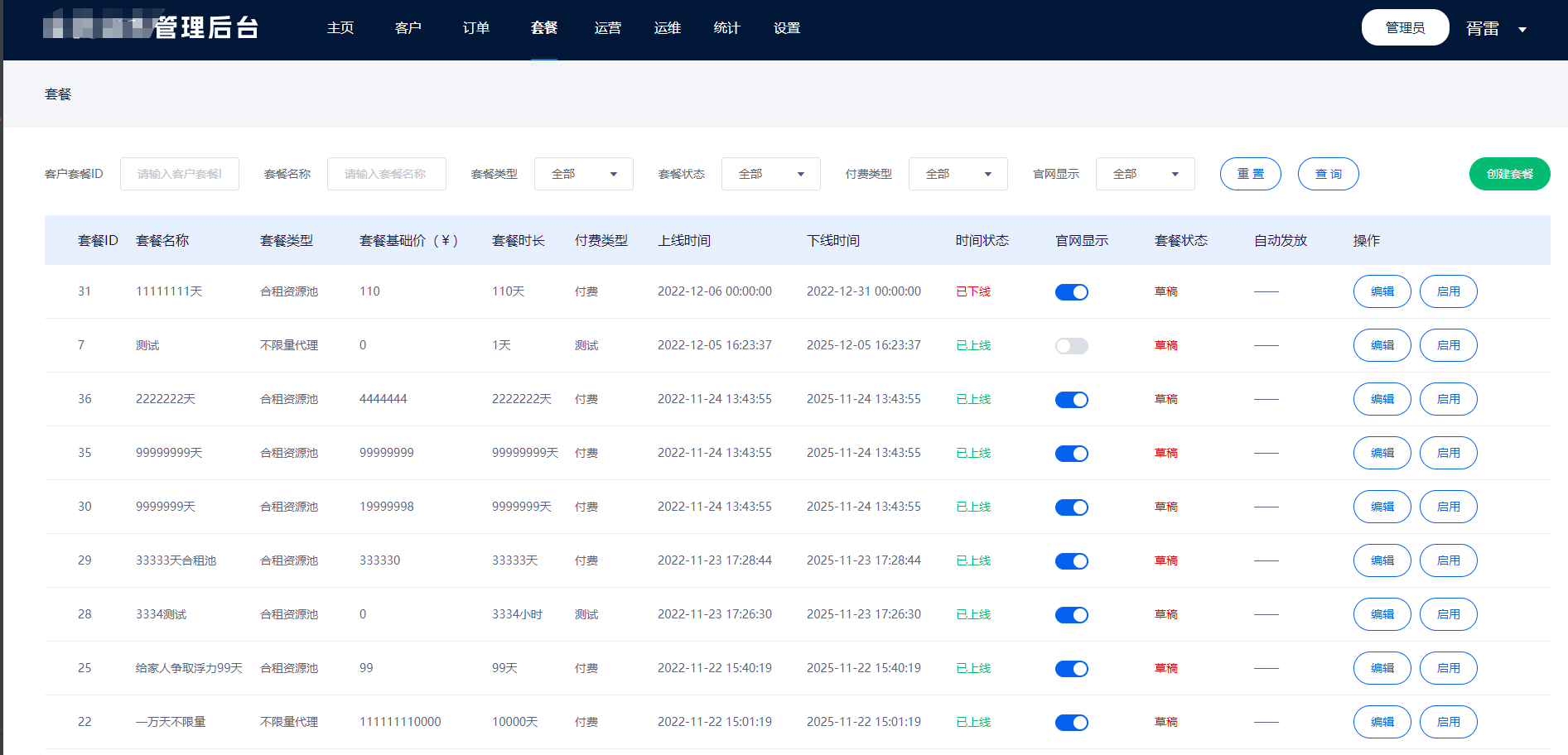The image size is (1568, 755).
Task: Select the 套餐 navigation tab
Action: click(544, 28)
